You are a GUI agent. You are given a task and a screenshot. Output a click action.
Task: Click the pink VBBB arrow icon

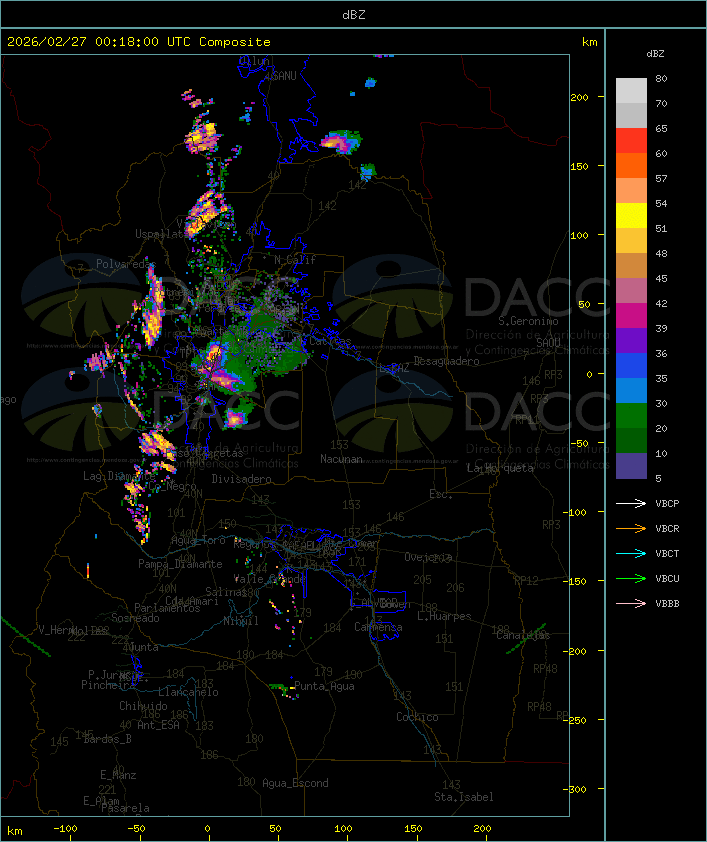(x=631, y=603)
